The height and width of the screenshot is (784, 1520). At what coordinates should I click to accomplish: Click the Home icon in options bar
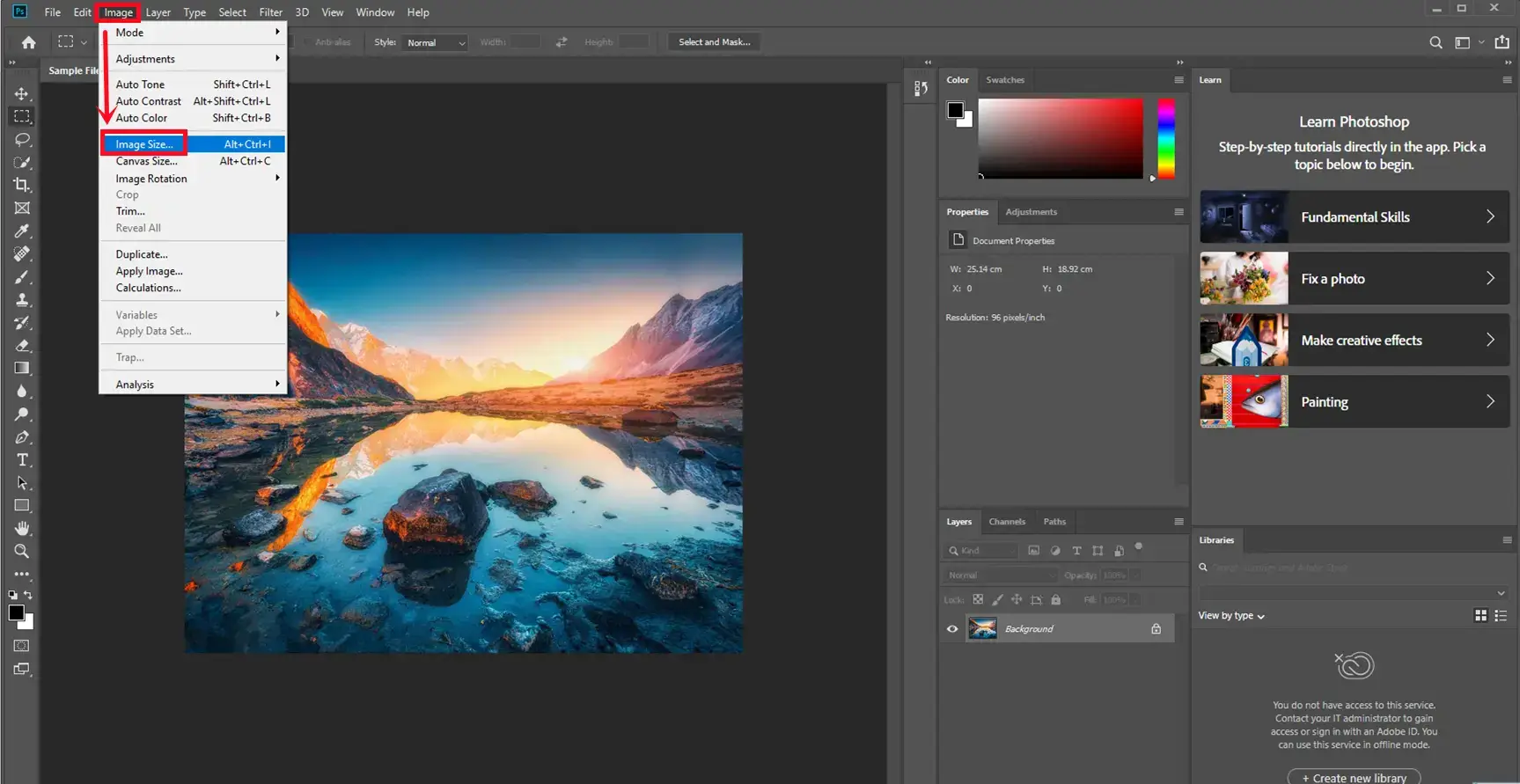click(28, 42)
